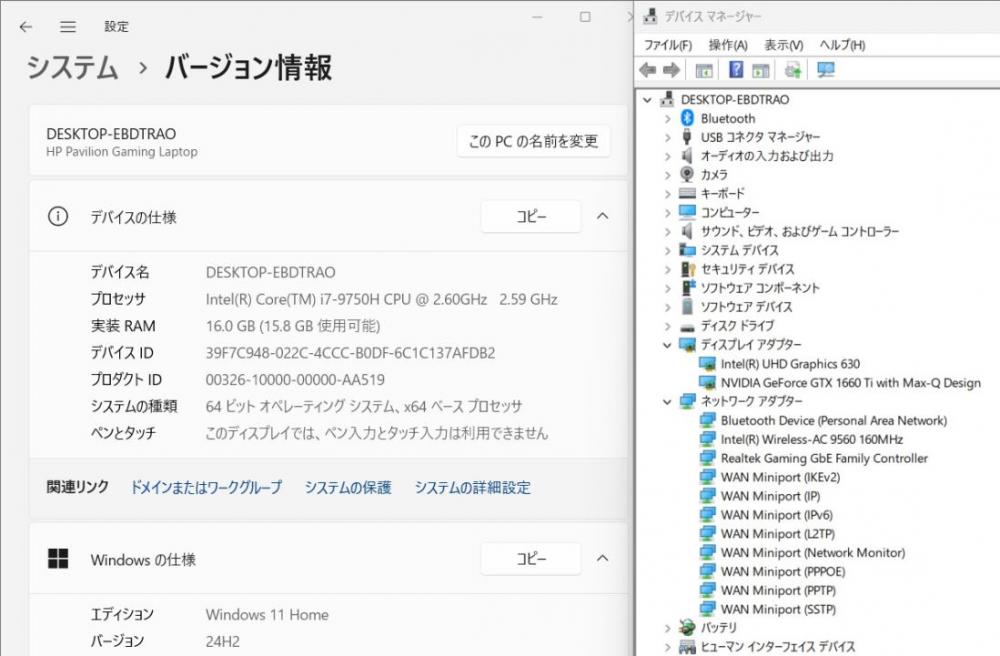Select WAN Miniport (L2TP)

coord(777,534)
